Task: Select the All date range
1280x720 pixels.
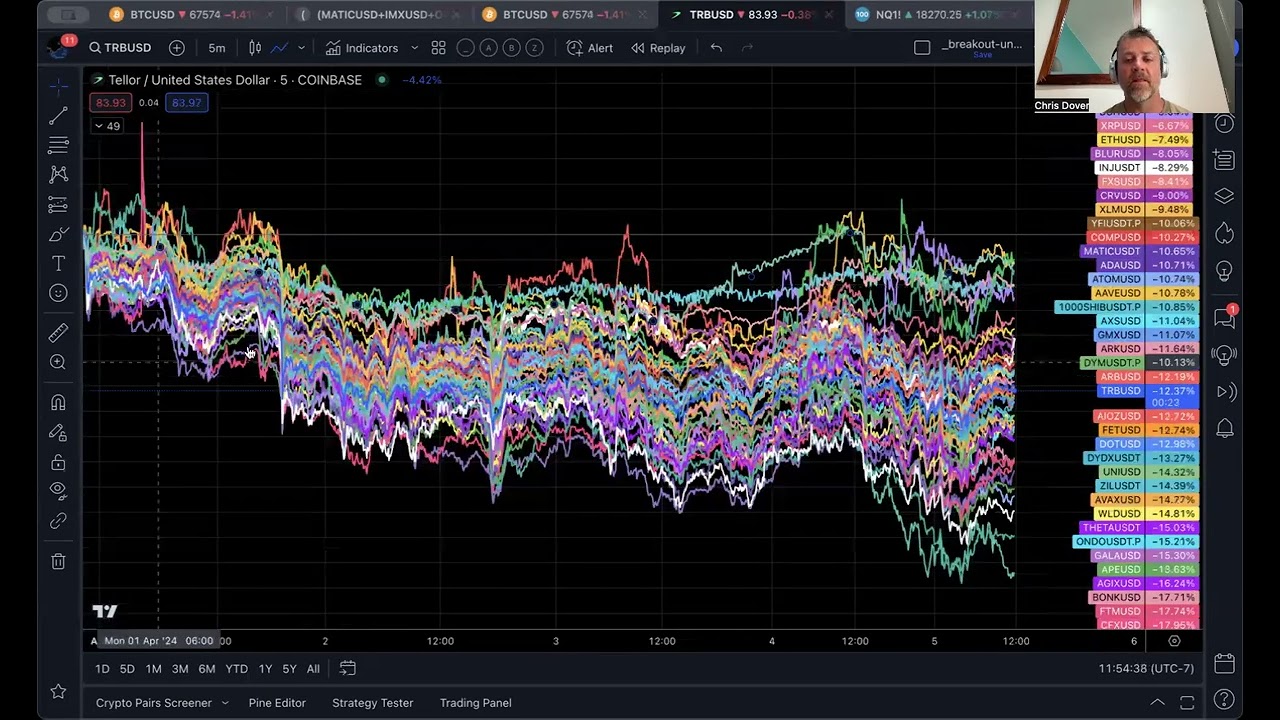Action: 313,669
